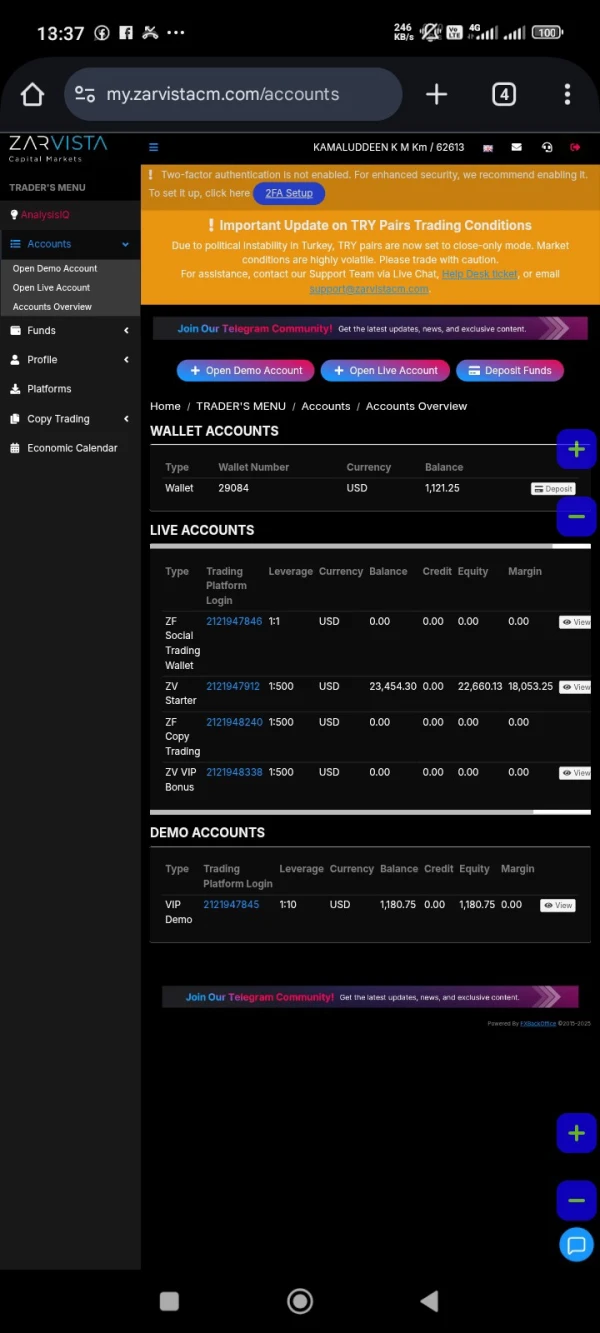Image resolution: width=600 pixels, height=1333 pixels.
Task: Open the Accounts sidebar menu item
Action: point(70,244)
